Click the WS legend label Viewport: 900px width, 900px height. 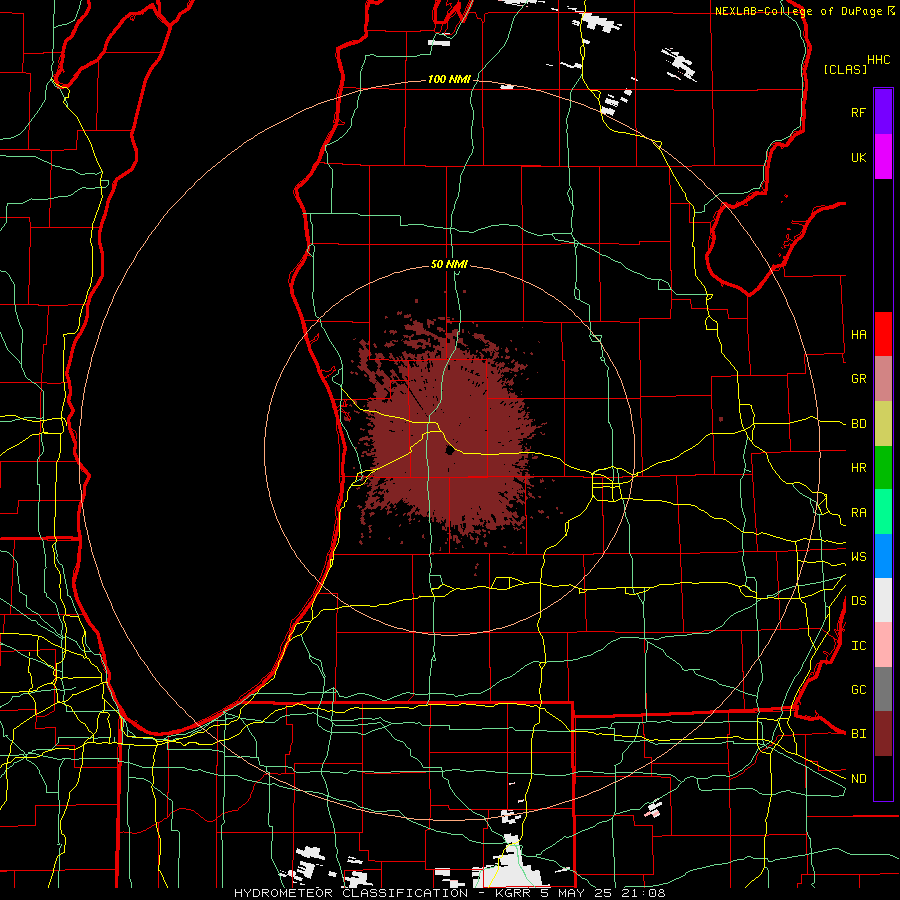coord(858,557)
